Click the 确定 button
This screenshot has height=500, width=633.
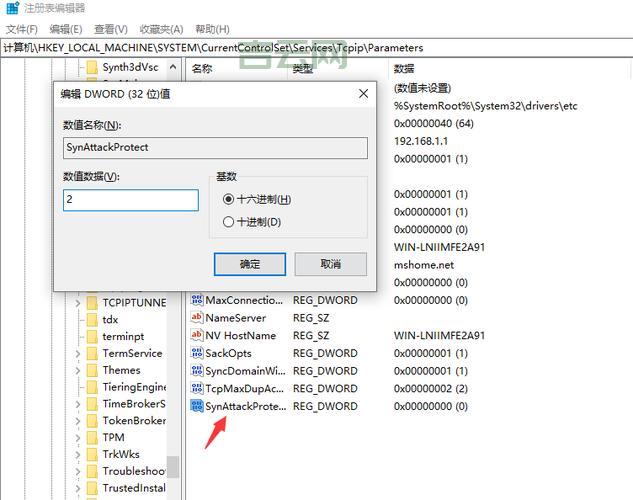pyautogui.click(x=250, y=264)
